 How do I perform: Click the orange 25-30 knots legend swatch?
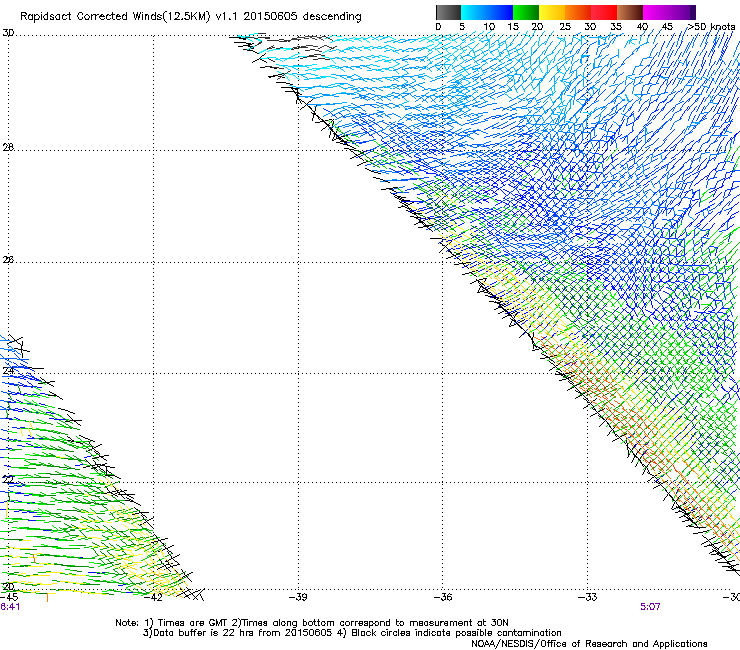[x=578, y=12]
